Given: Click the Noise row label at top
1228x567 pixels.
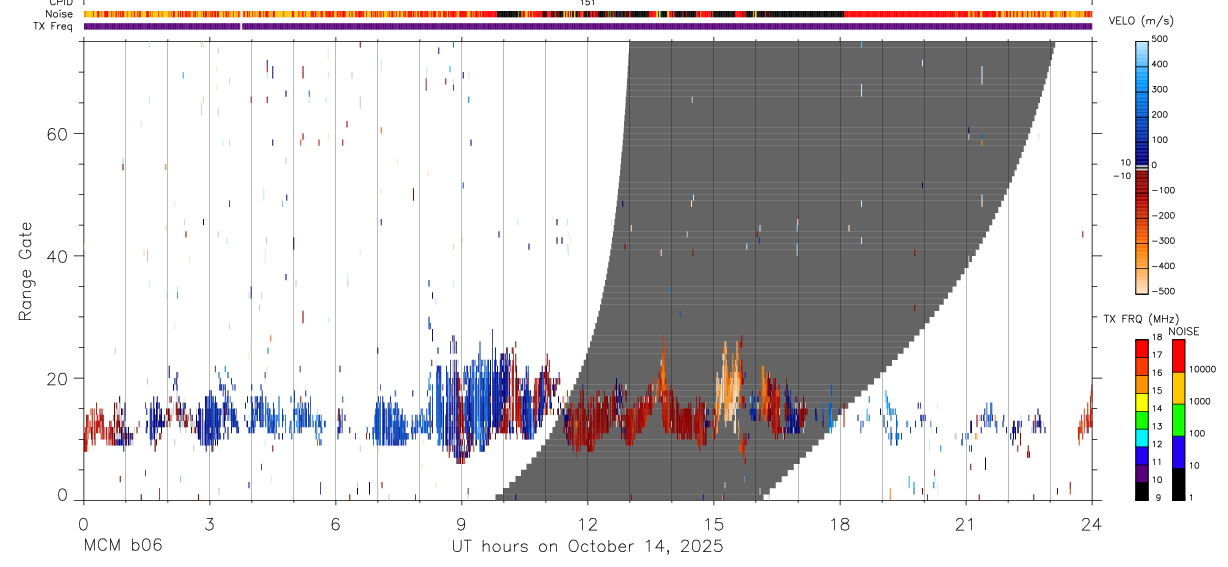Looking at the screenshot, I should [60, 14].
